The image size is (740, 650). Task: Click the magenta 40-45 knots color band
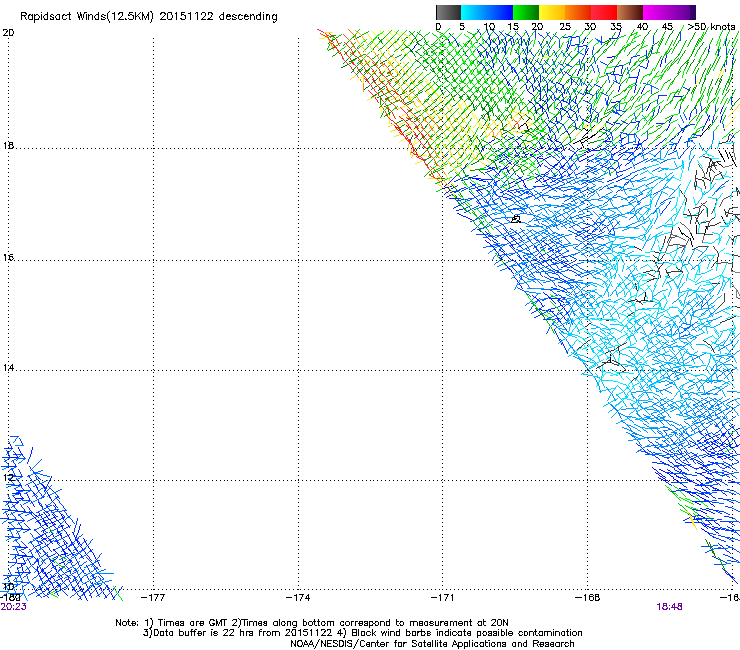[x=656, y=12]
